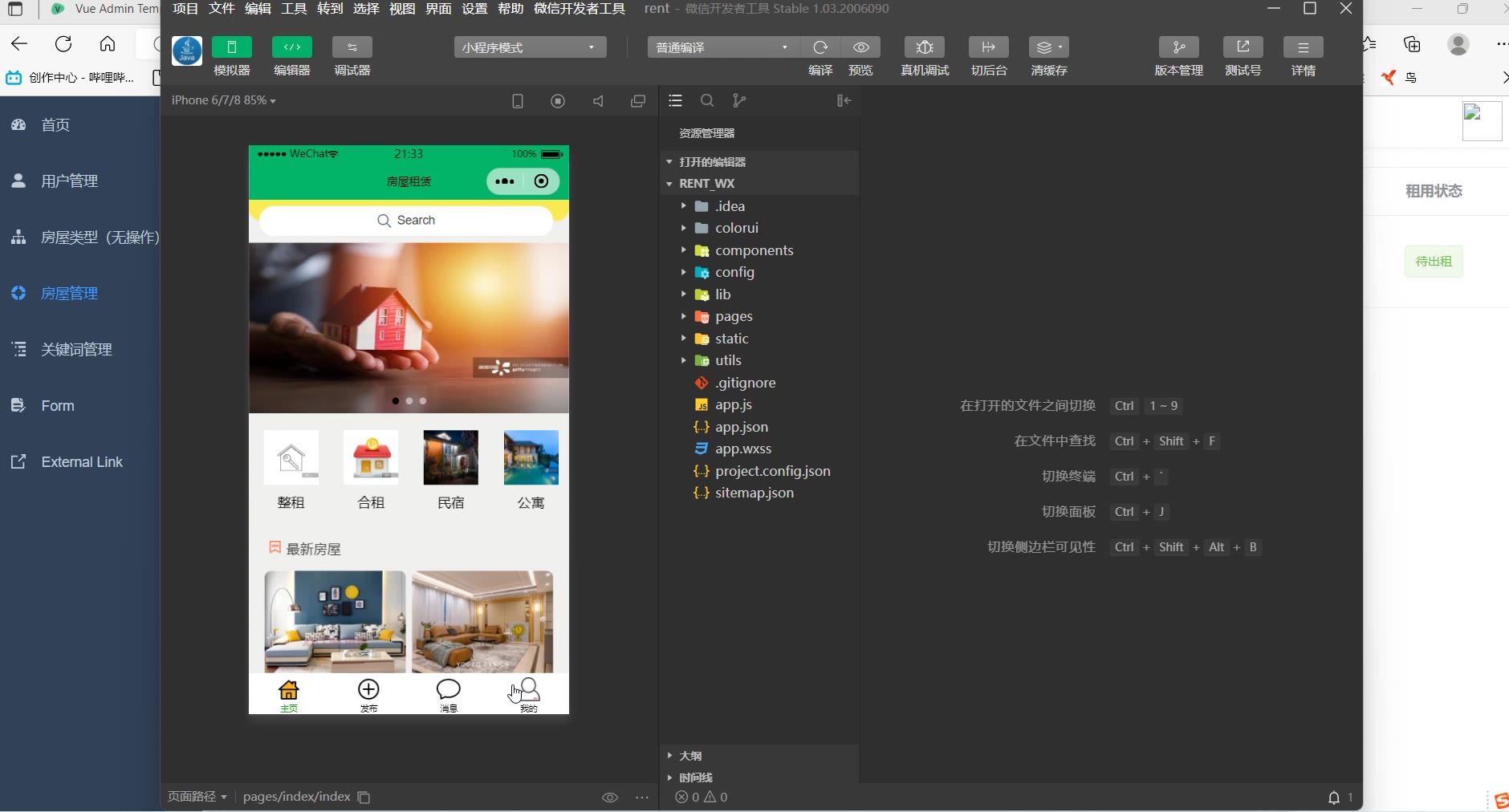Screen dimensions: 1509x812
Task: Open the search icon in explorer panel
Action: point(706,100)
